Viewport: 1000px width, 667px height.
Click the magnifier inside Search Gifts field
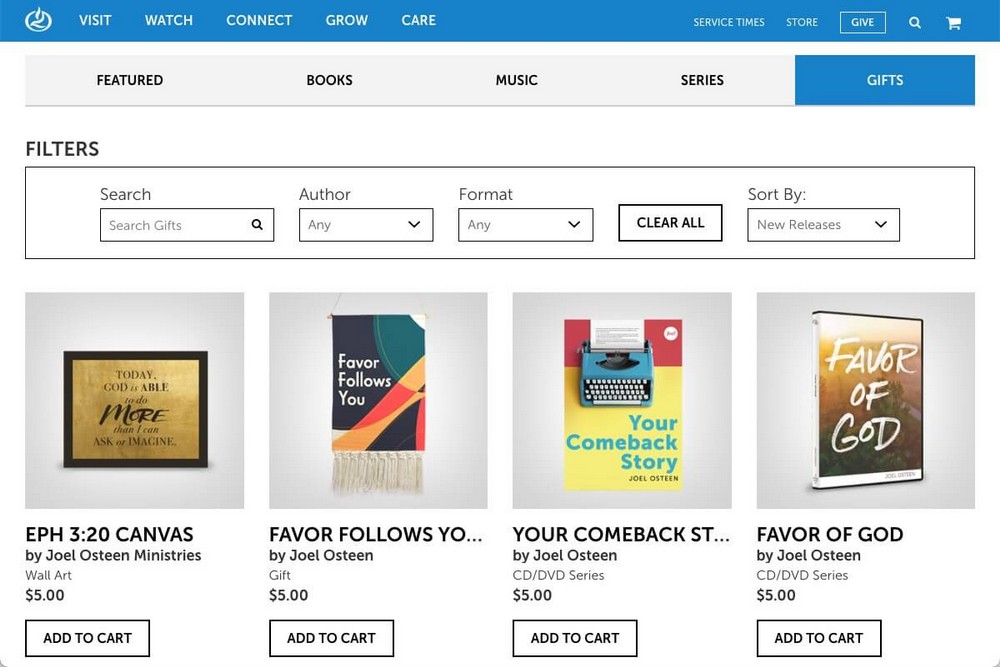click(x=257, y=225)
